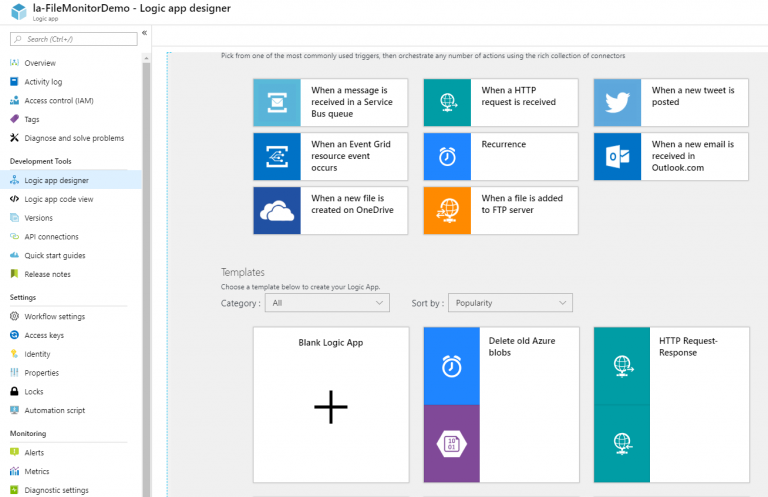Image resolution: width=768 pixels, height=497 pixels.
Task: Click the Logic app cube icon in header
Action: click(19, 11)
